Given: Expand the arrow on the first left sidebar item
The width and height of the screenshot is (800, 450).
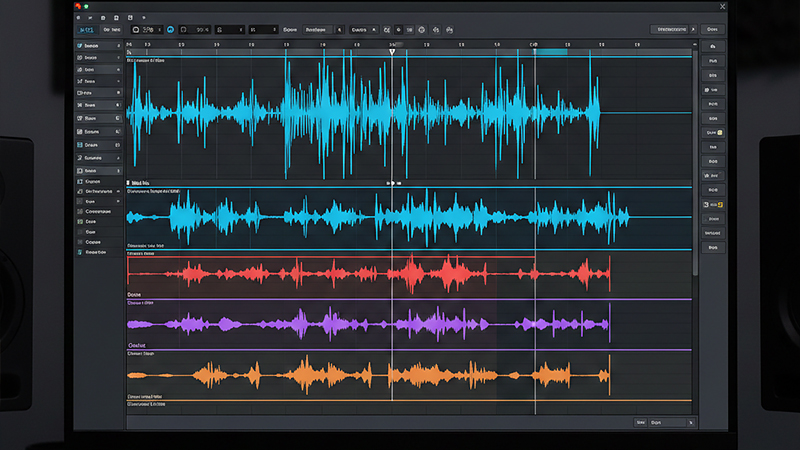Looking at the screenshot, I should pyautogui.click(x=118, y=46).
